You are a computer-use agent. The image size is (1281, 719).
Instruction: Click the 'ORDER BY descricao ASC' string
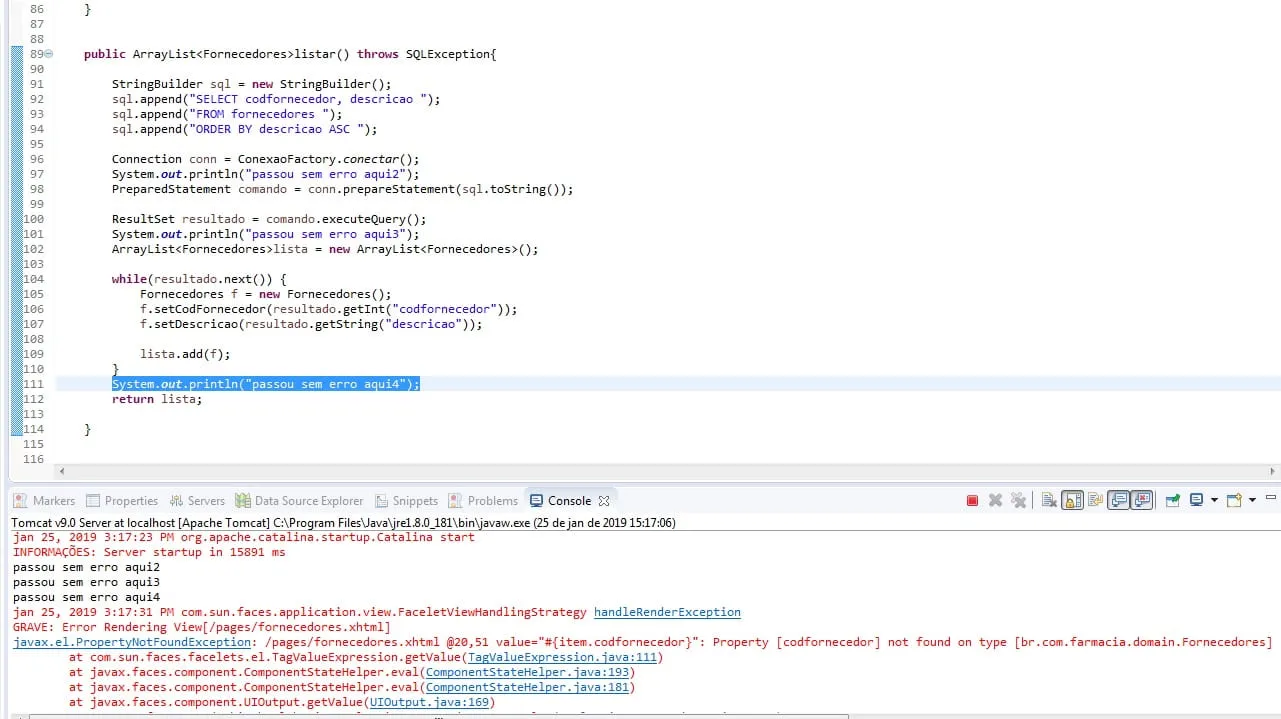tap(277, 129)
